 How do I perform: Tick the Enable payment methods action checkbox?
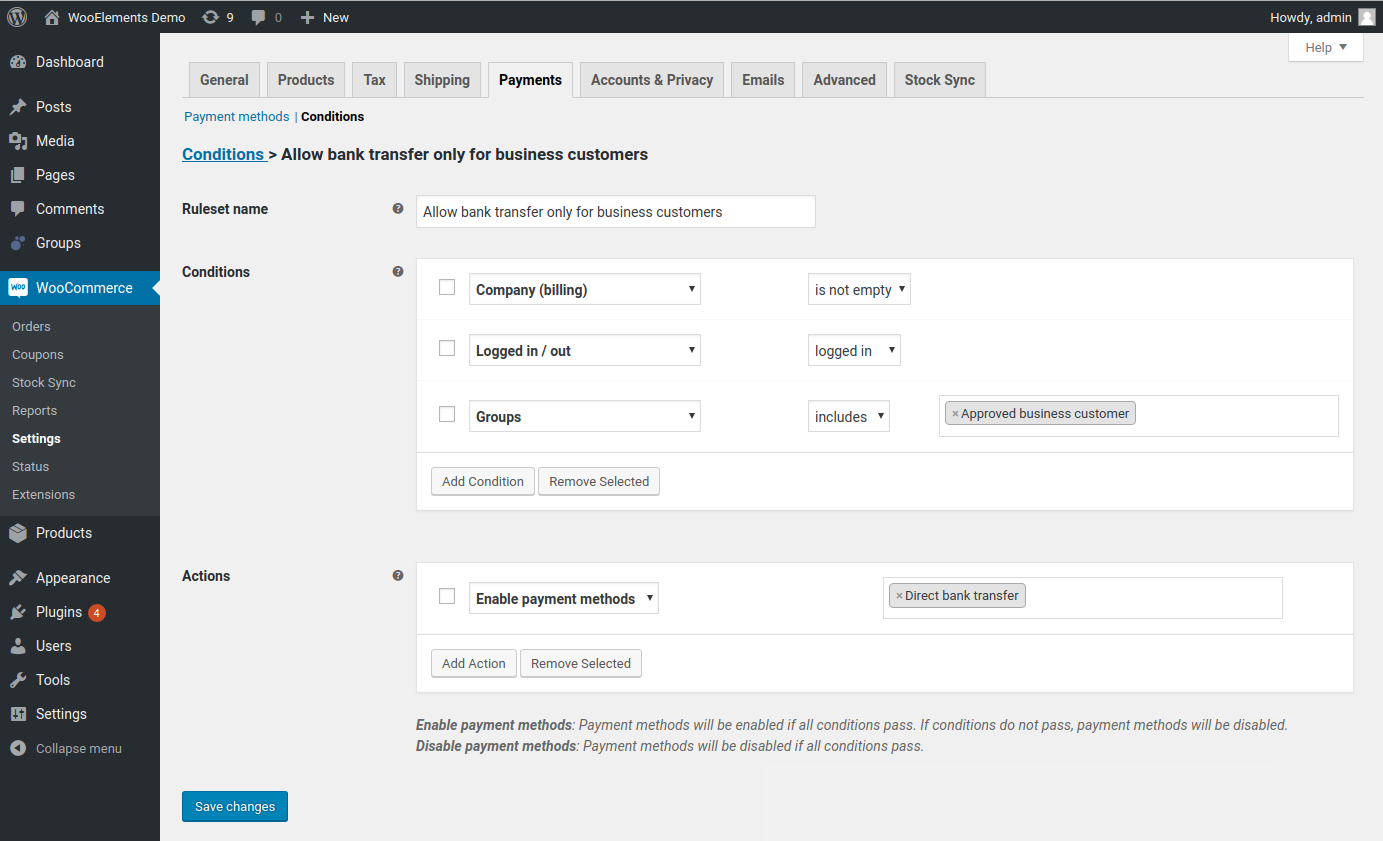[x=447, y=596]
